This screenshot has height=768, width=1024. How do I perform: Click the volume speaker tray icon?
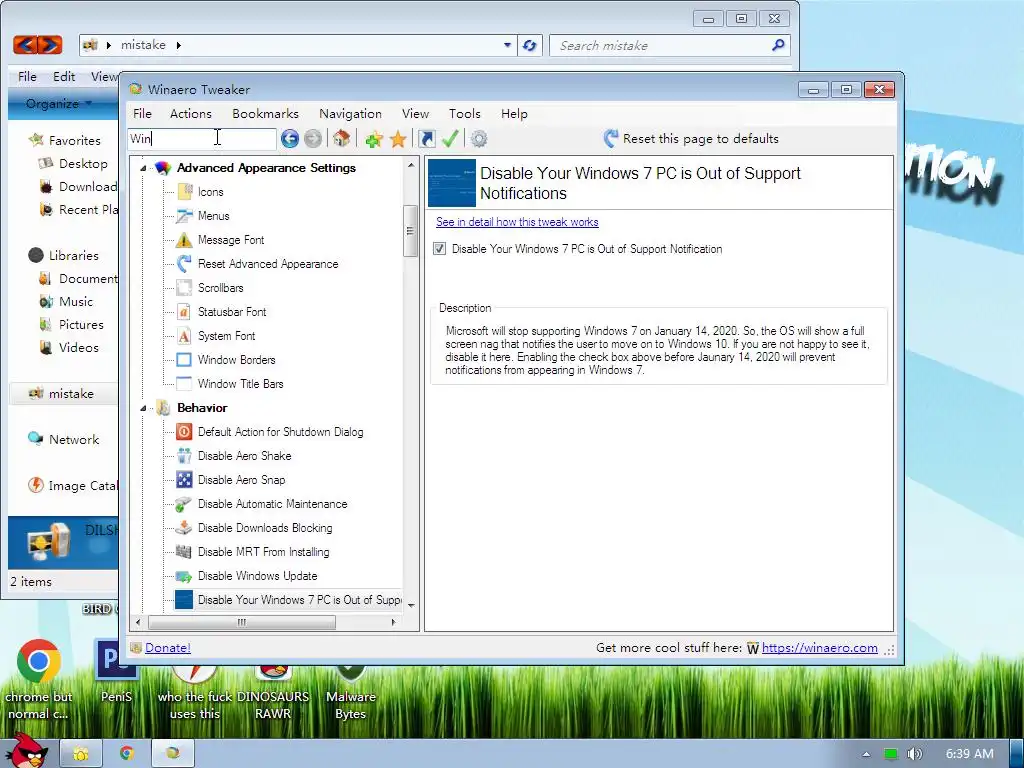tap(914, 754)
